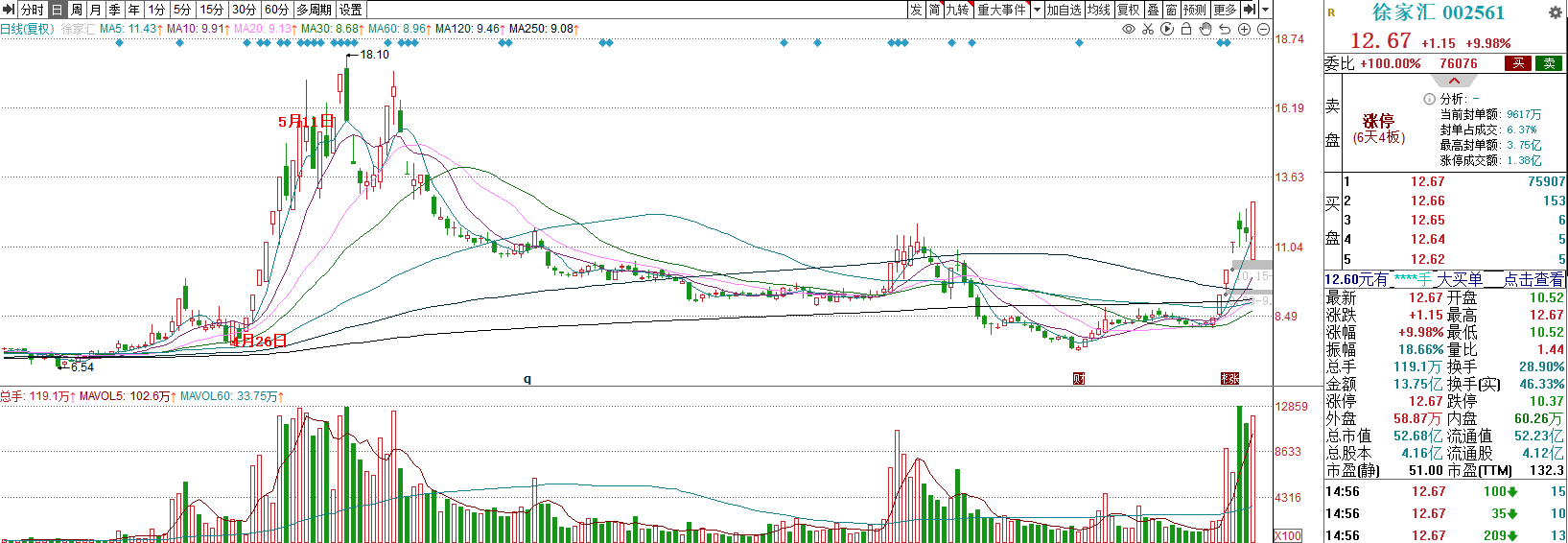This screenshot has height=543, width=1568.
Task: Select the 年 yearly period tab
Action: click(x=133, y=10)
